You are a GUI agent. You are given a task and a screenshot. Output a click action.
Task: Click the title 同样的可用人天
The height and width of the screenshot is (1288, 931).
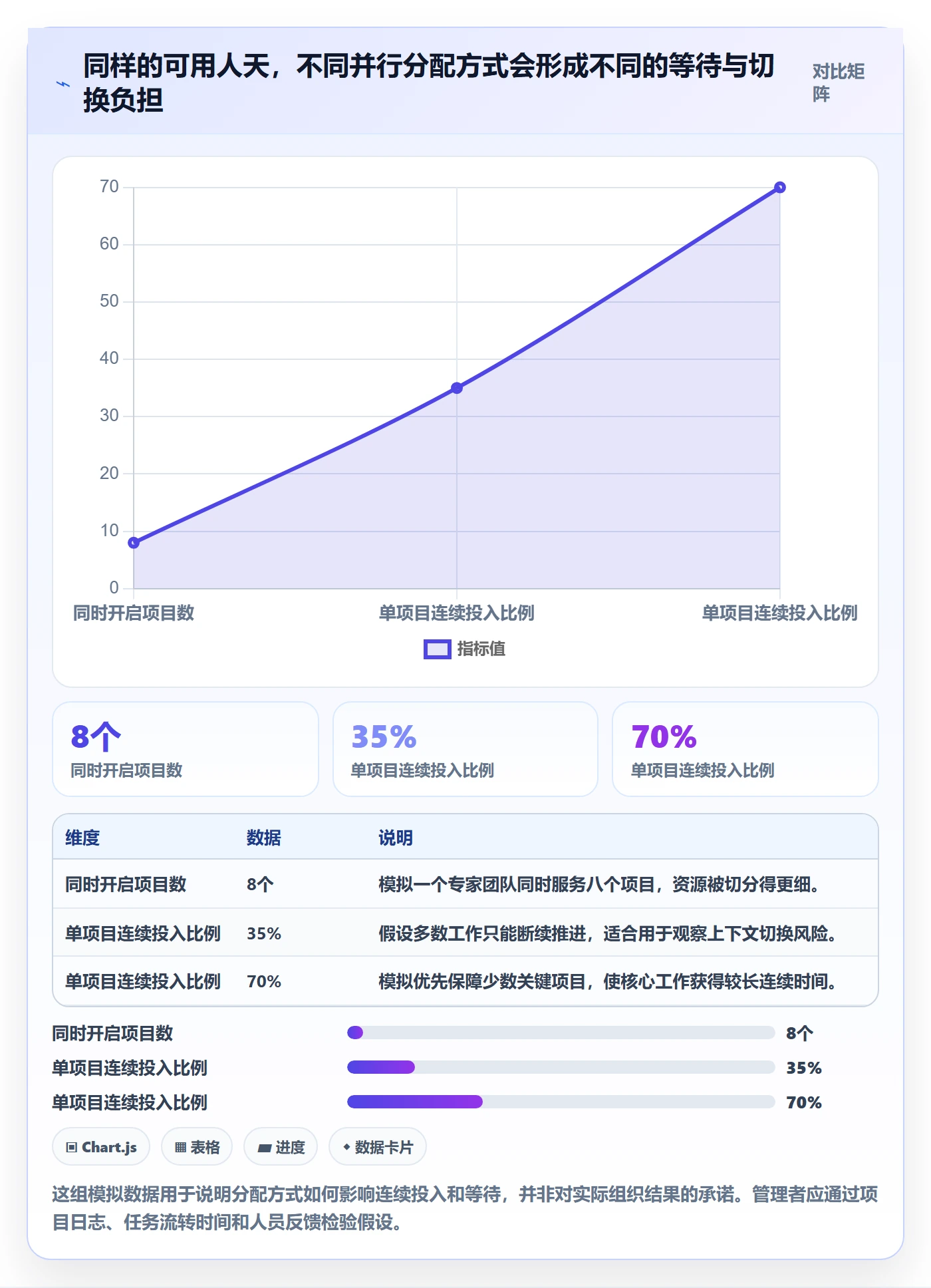coord(429,83)
